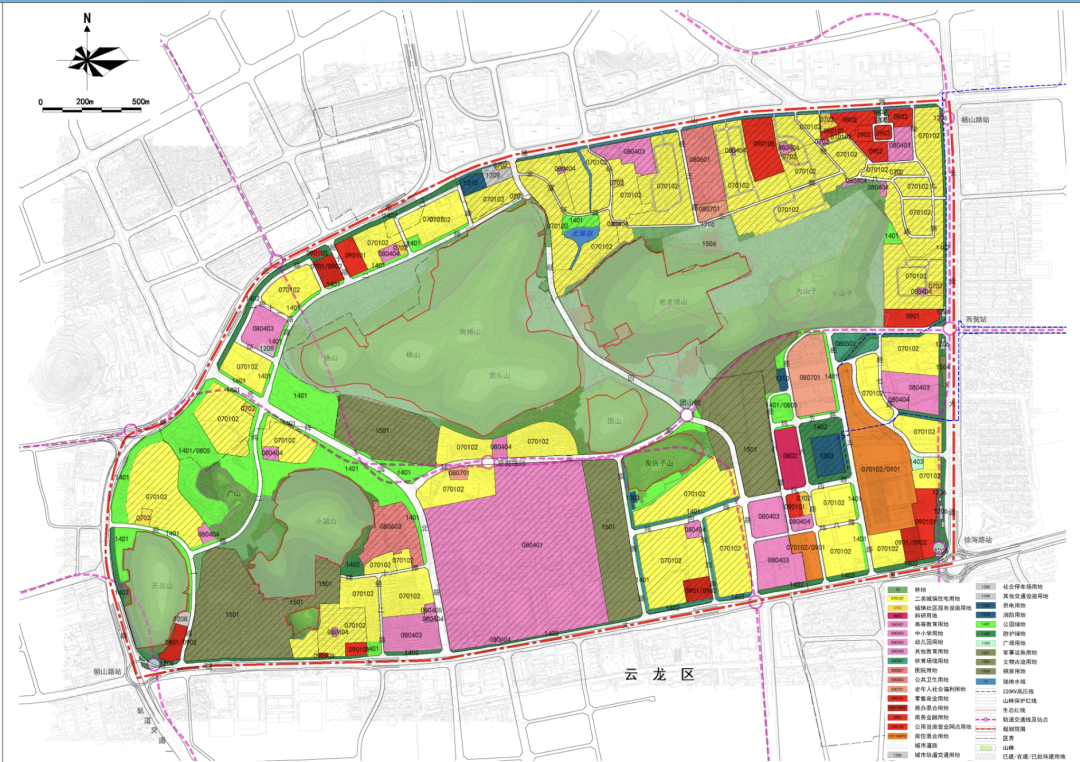Screen dimensions: 1080x762
Task: Click the 17 陆地水域 legend swatch
Action: (986, 681)
